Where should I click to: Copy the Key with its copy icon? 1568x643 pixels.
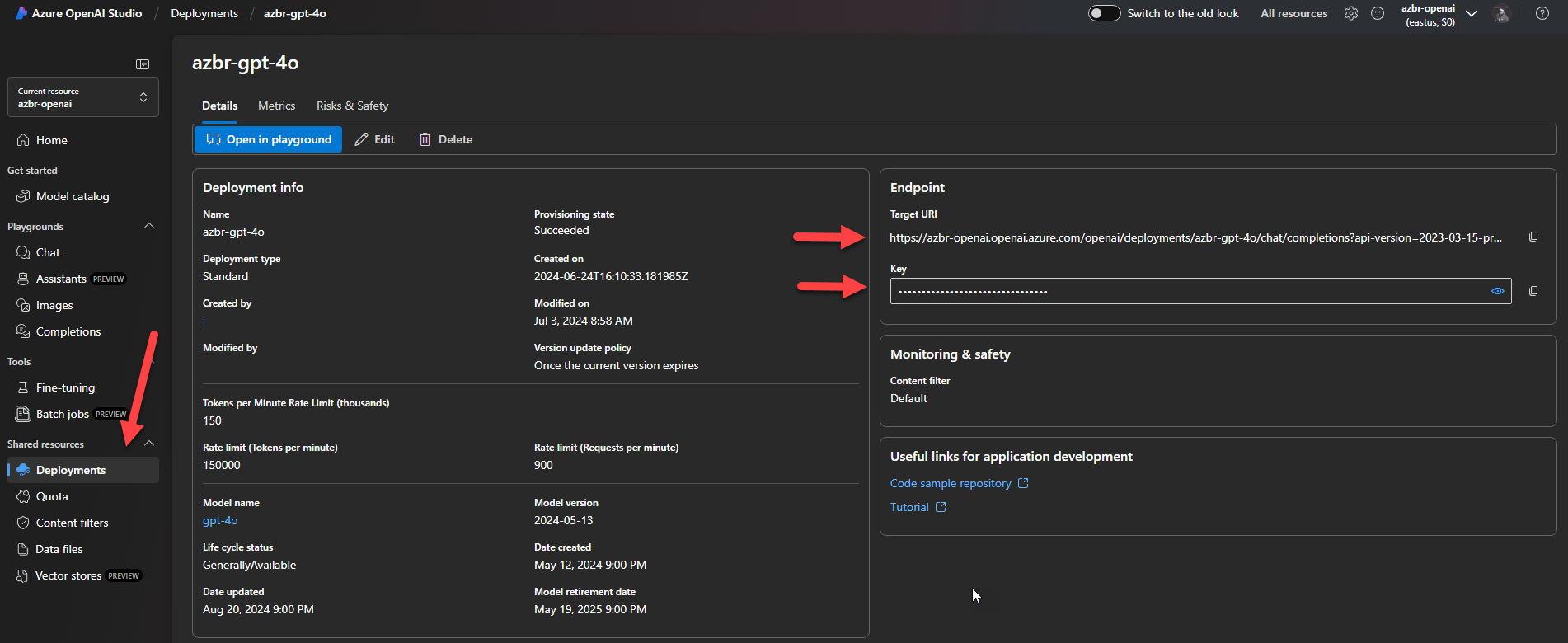1533,291
